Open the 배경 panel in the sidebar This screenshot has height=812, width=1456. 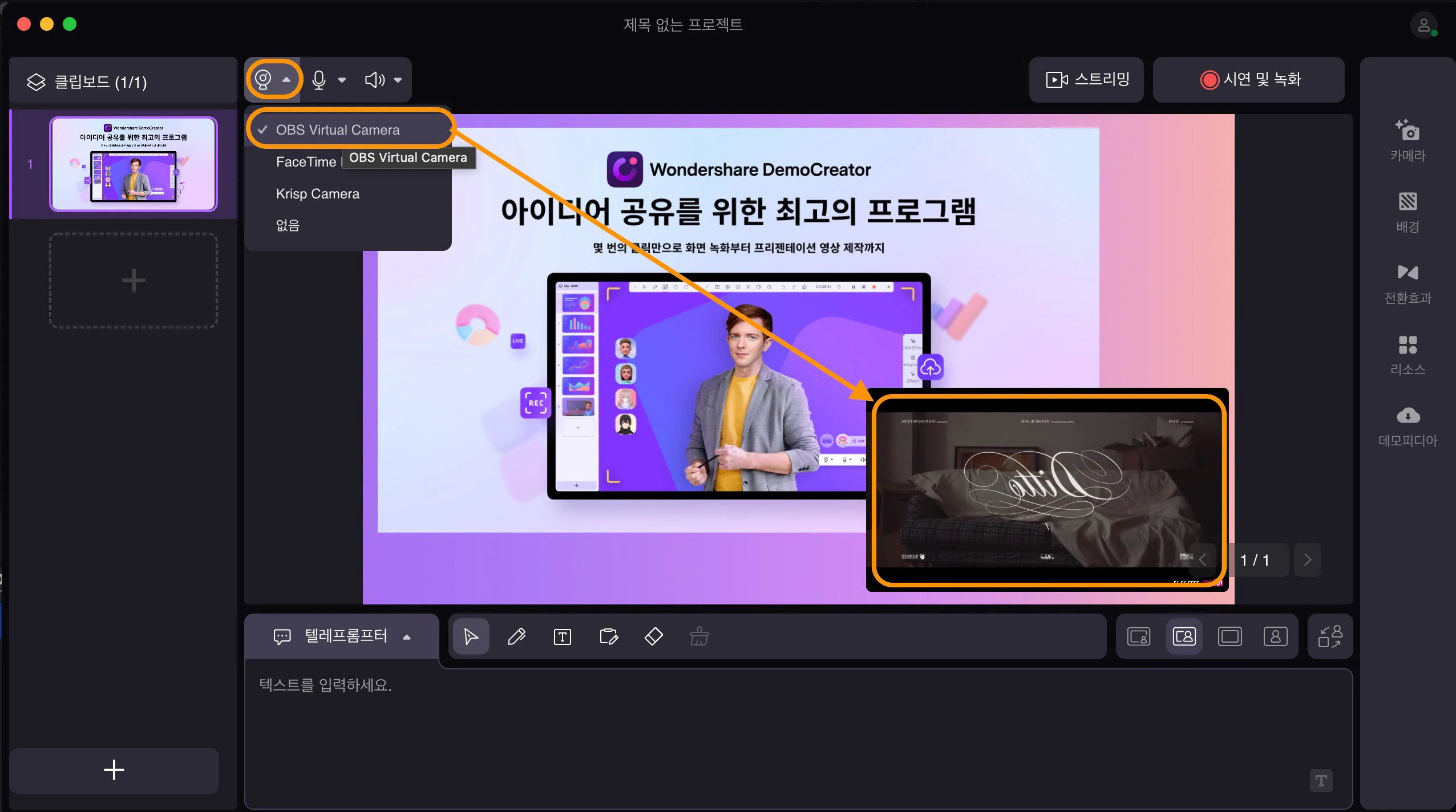pos(1408,211)
